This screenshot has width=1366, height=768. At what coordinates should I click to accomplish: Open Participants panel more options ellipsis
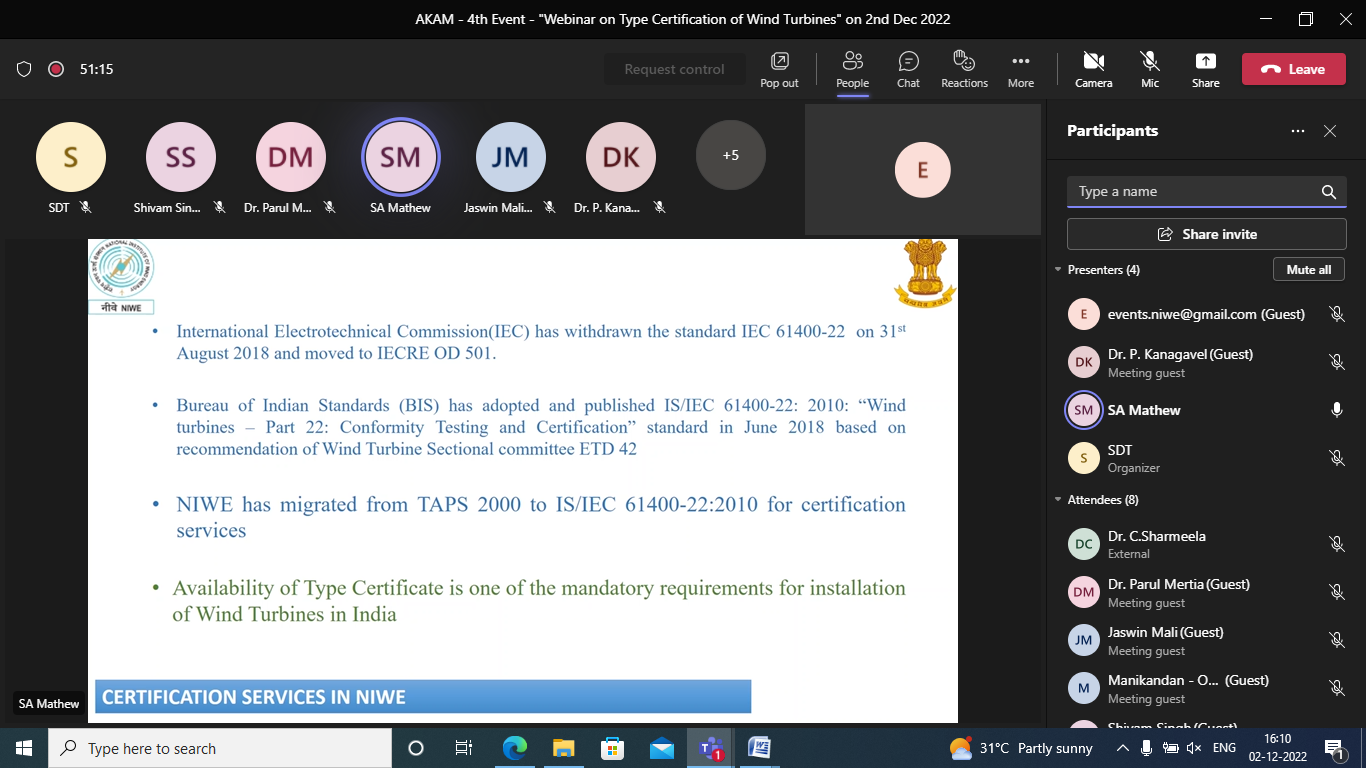(x=1298, y=131)
